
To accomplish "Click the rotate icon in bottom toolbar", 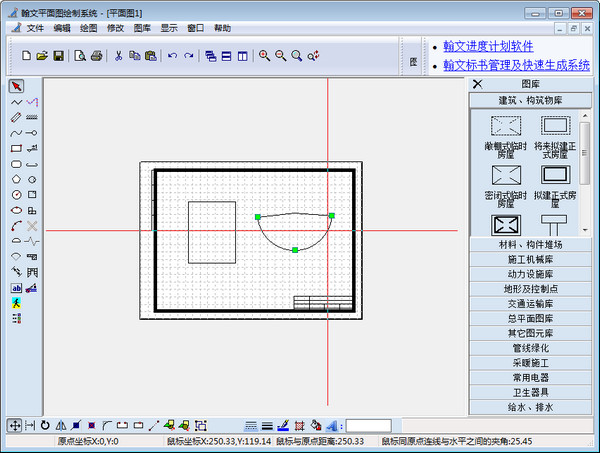I will (x=45, y=425).
